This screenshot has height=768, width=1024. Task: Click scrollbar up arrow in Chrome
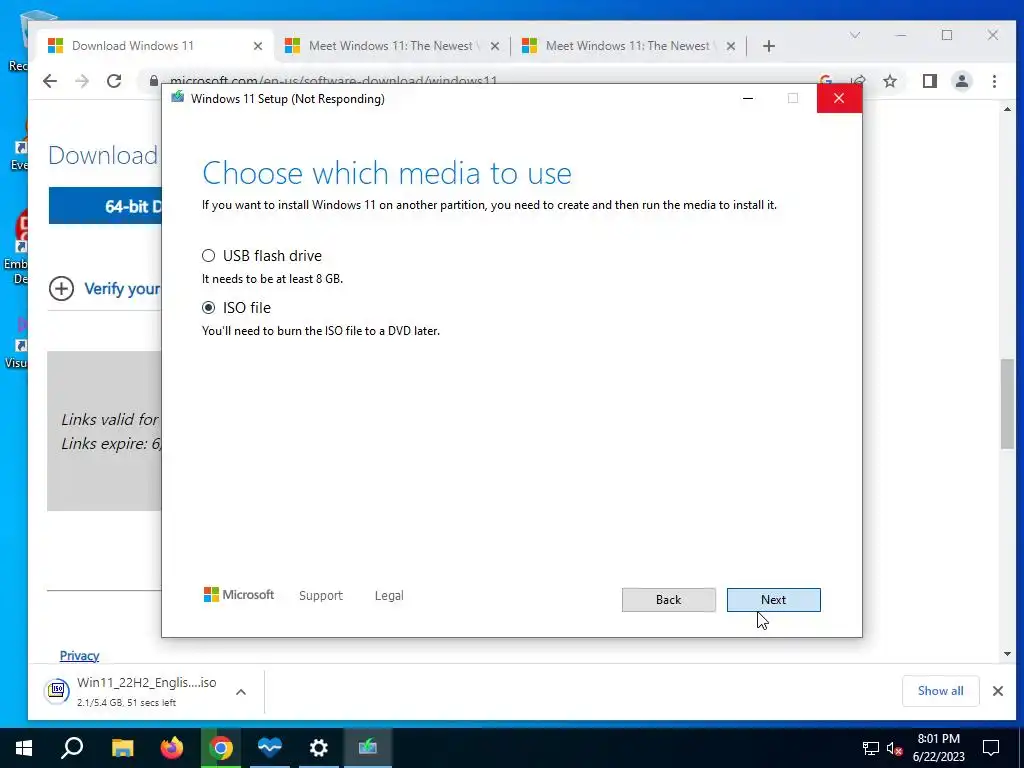pos(1008,110)
